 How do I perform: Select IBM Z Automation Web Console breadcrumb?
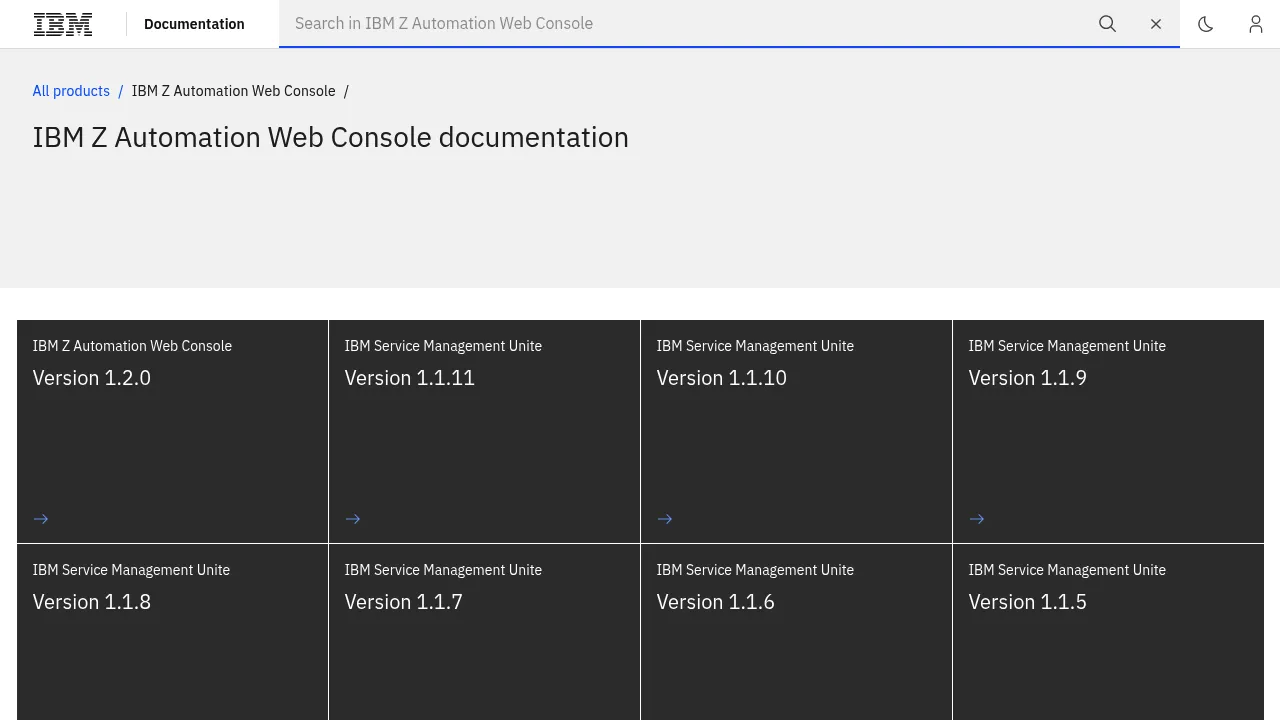(234, 91)
